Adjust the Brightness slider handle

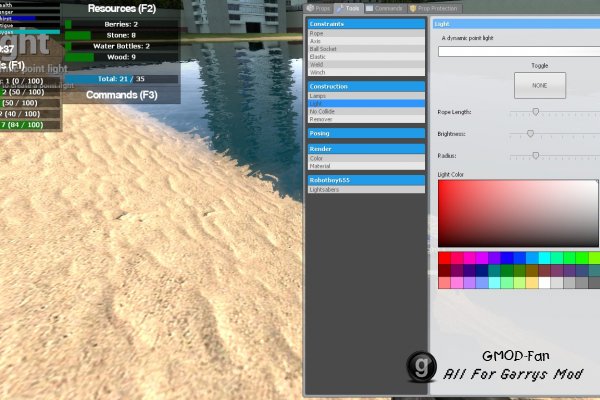pyautogui.click(x=530, y=134)
